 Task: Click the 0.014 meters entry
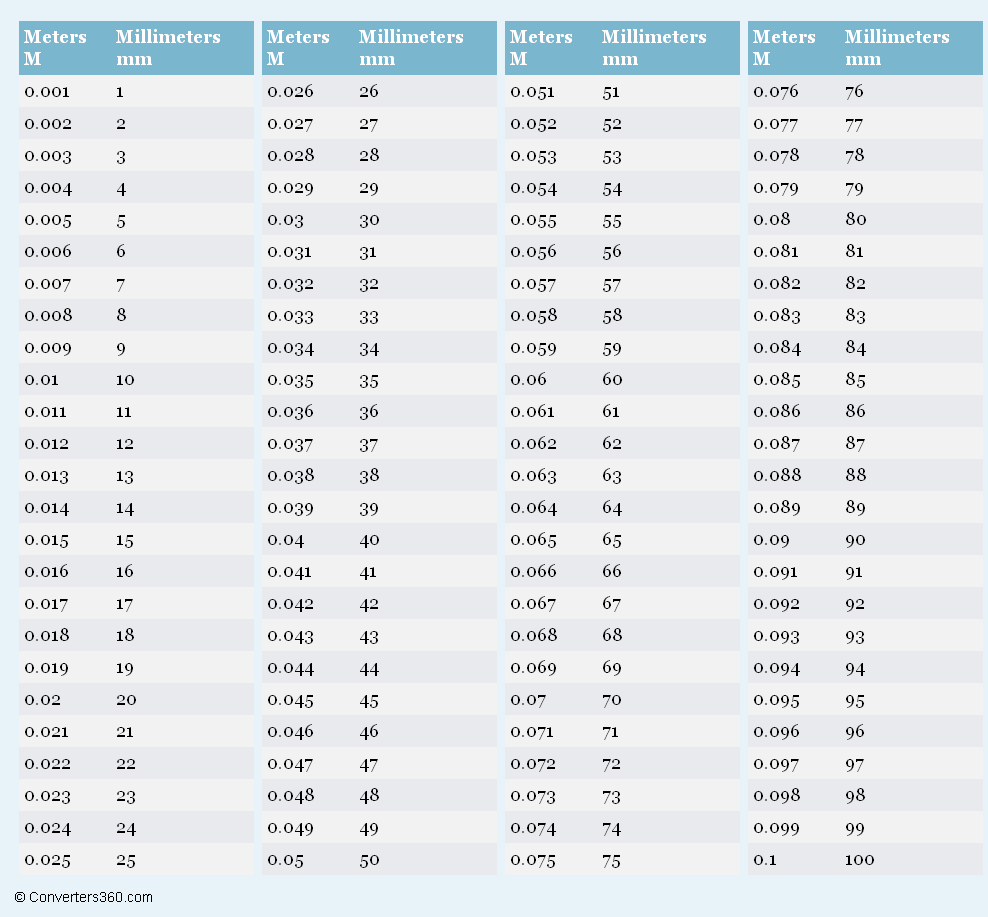(47, 508)
